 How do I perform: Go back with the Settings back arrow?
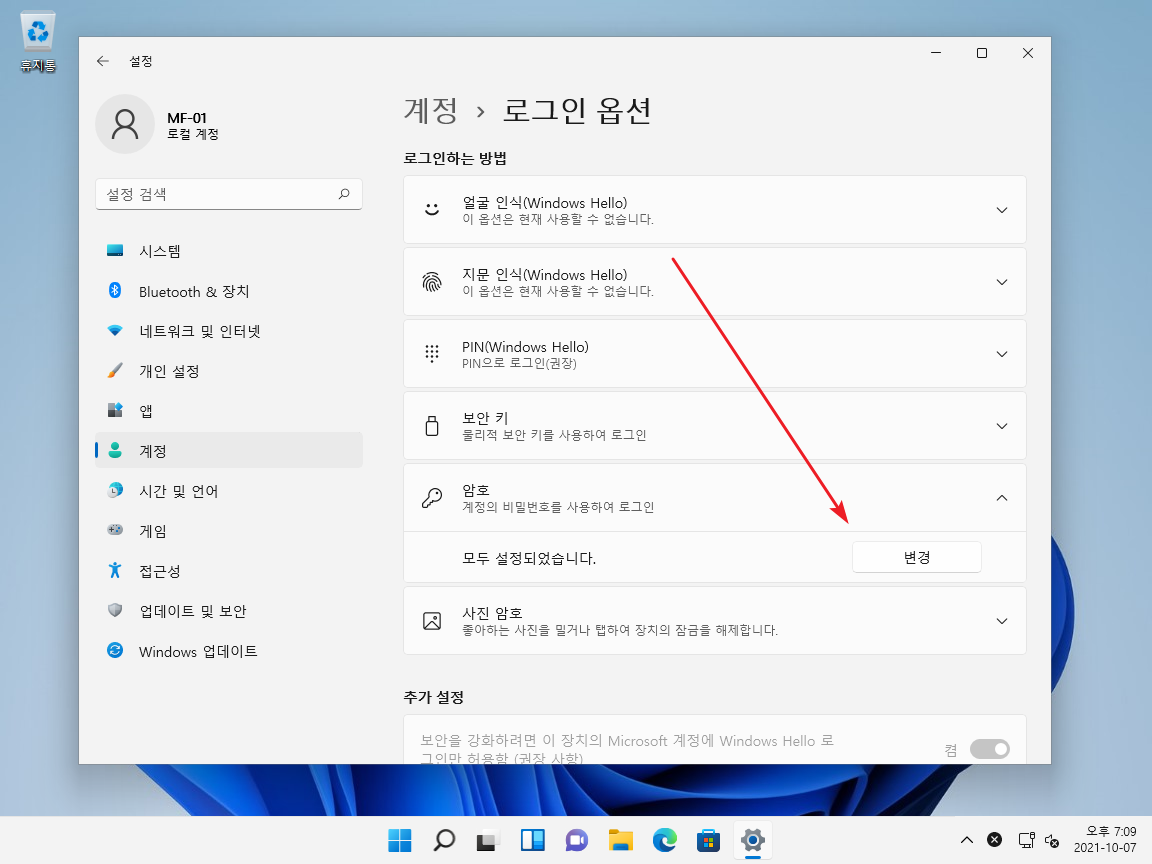(x=103, y=61)
